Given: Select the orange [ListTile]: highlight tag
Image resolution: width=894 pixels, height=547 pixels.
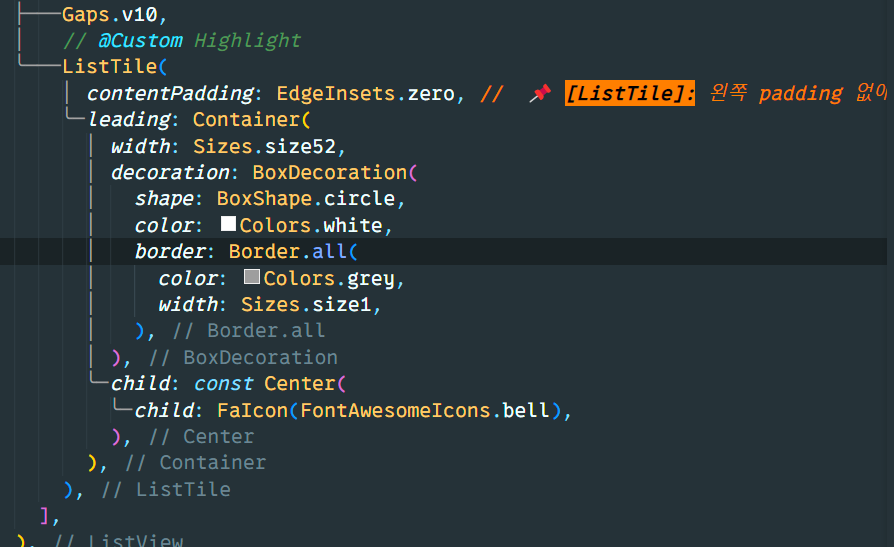Looking at the screenshot, I should coord(629,93).
